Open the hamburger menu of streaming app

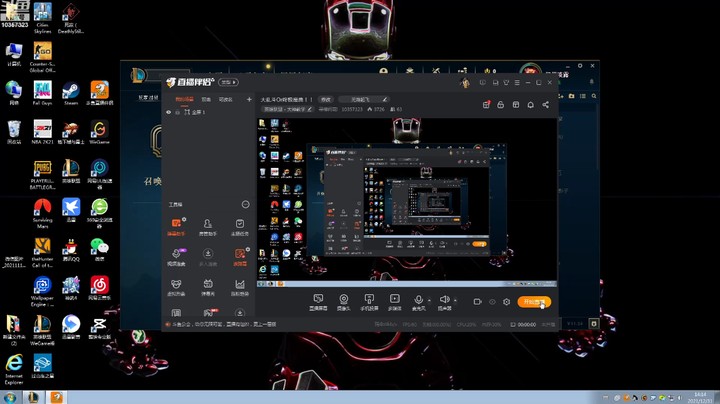coord(517,83)
